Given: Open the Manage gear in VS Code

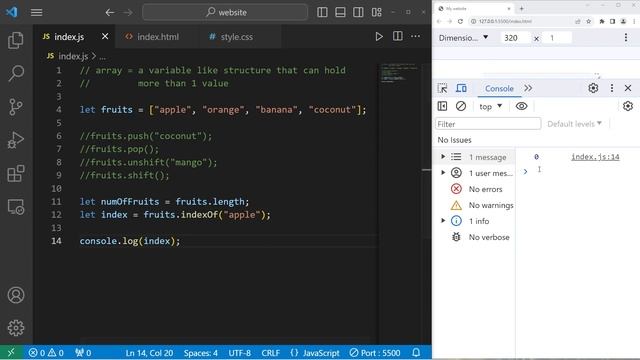Looking at the screenshot, I should [16, 328].
